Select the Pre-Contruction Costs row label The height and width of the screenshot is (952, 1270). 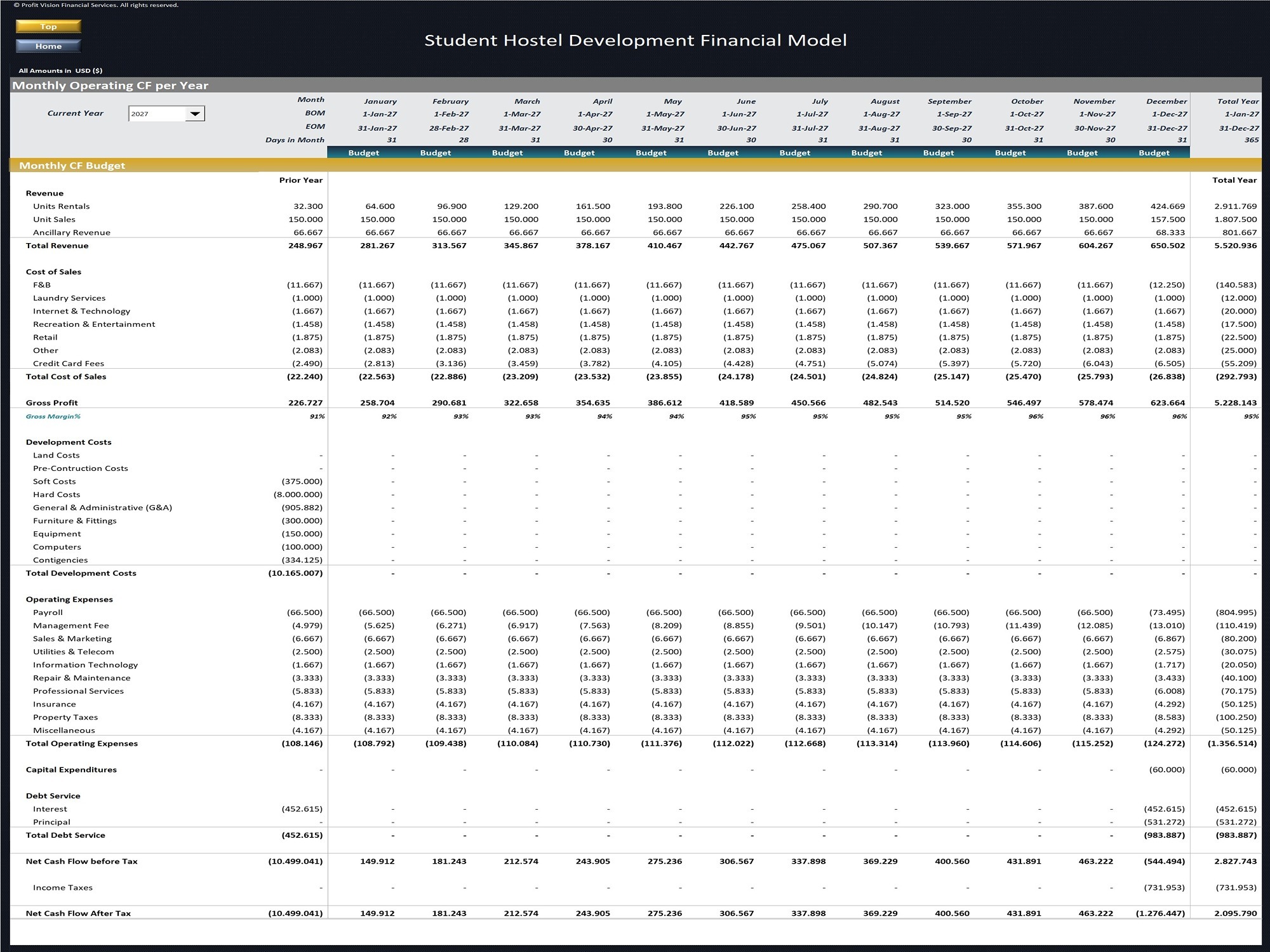[x=80, y=468]
